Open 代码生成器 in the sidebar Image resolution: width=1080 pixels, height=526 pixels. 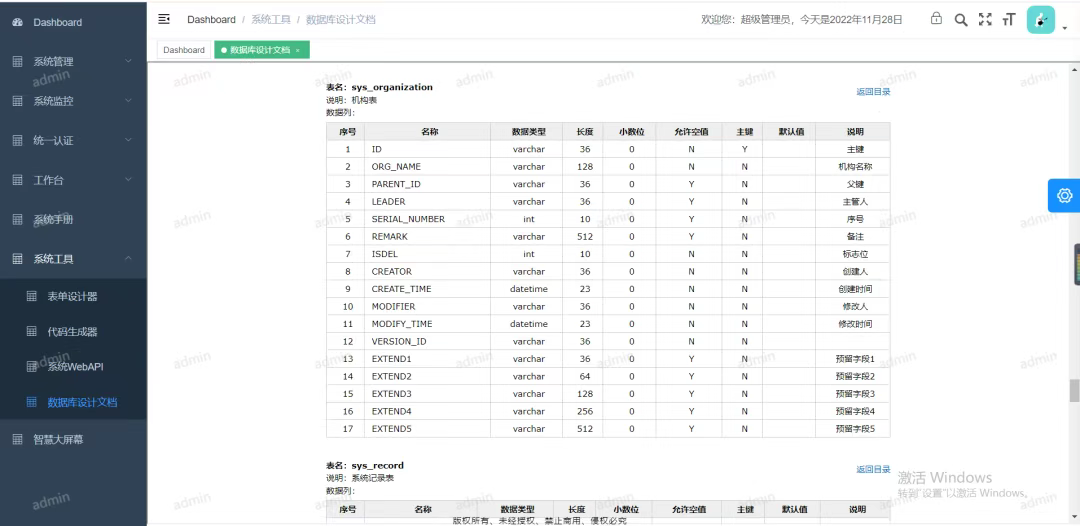[x=72, y=332]
